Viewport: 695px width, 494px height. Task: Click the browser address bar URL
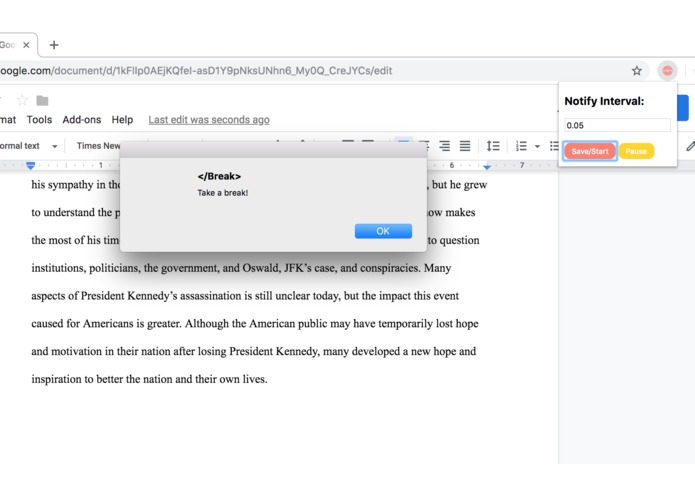point(196,71)
